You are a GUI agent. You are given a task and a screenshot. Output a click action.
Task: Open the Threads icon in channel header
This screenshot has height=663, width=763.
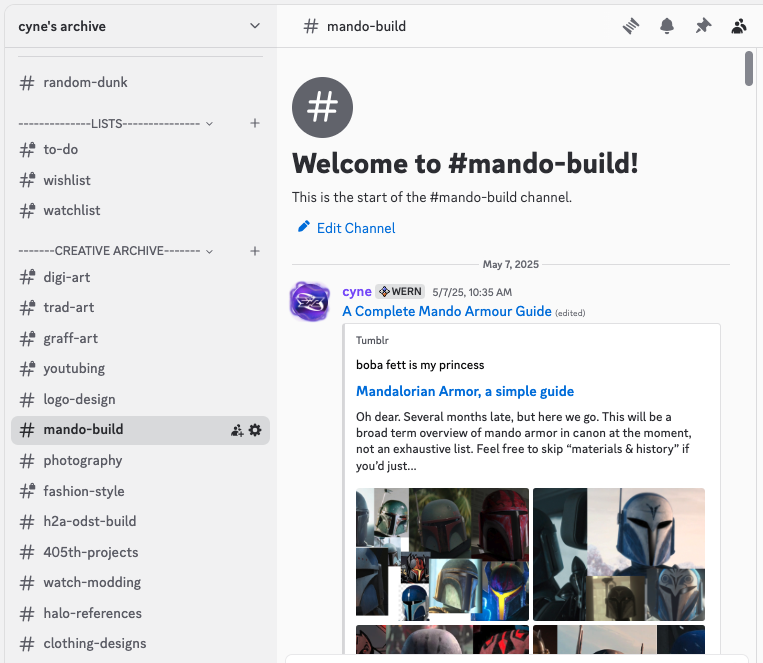(x=631, y=26)
